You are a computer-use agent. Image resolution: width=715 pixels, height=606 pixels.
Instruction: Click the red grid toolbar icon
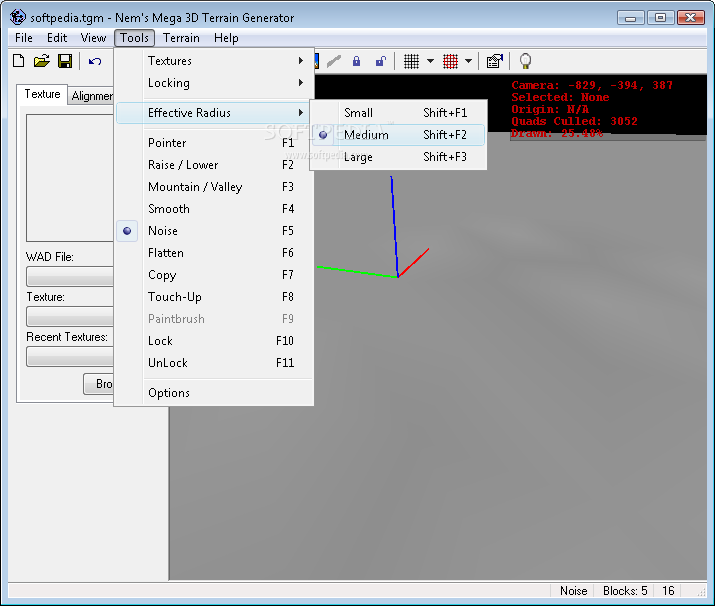pos(450,61)
